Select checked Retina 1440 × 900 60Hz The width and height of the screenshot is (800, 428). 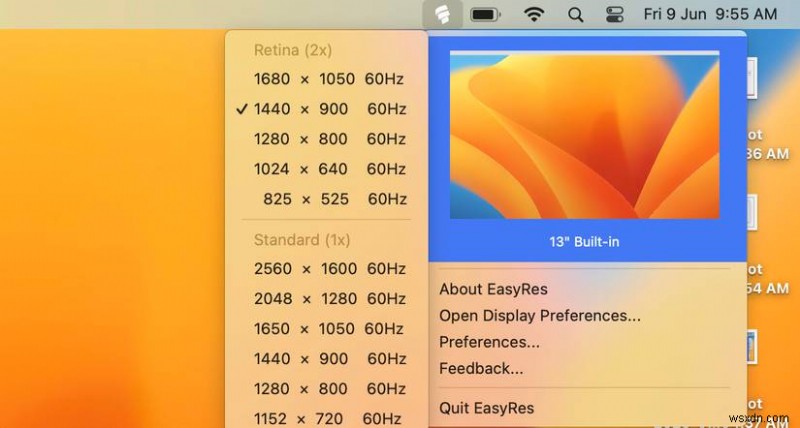tap(327, 109)
